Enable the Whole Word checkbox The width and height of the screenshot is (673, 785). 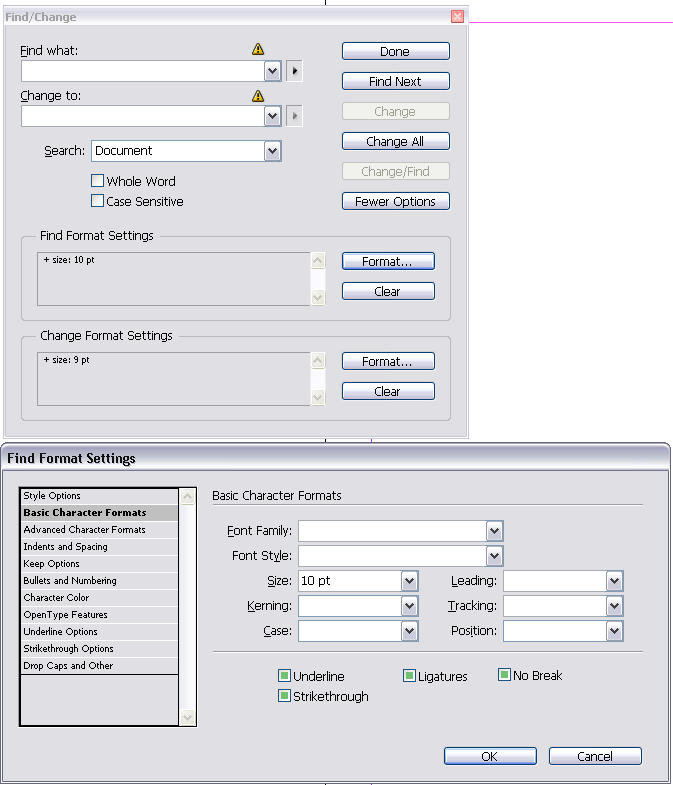click(x=98, y=181)
